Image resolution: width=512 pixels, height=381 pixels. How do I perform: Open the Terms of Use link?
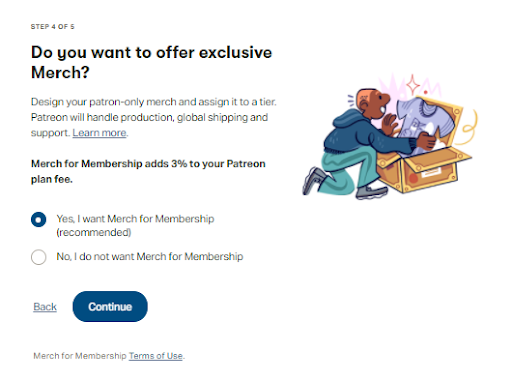[156, 356]
